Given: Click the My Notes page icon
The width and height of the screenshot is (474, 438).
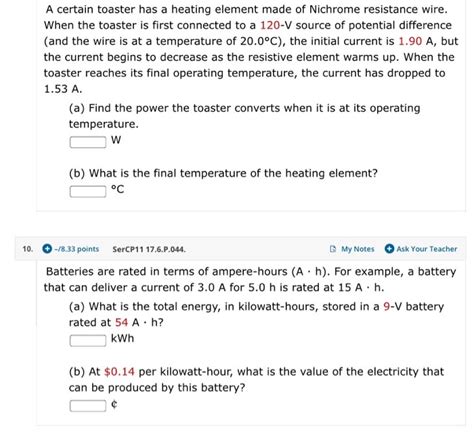Looking at the screenshot, I should click(332, 249).
